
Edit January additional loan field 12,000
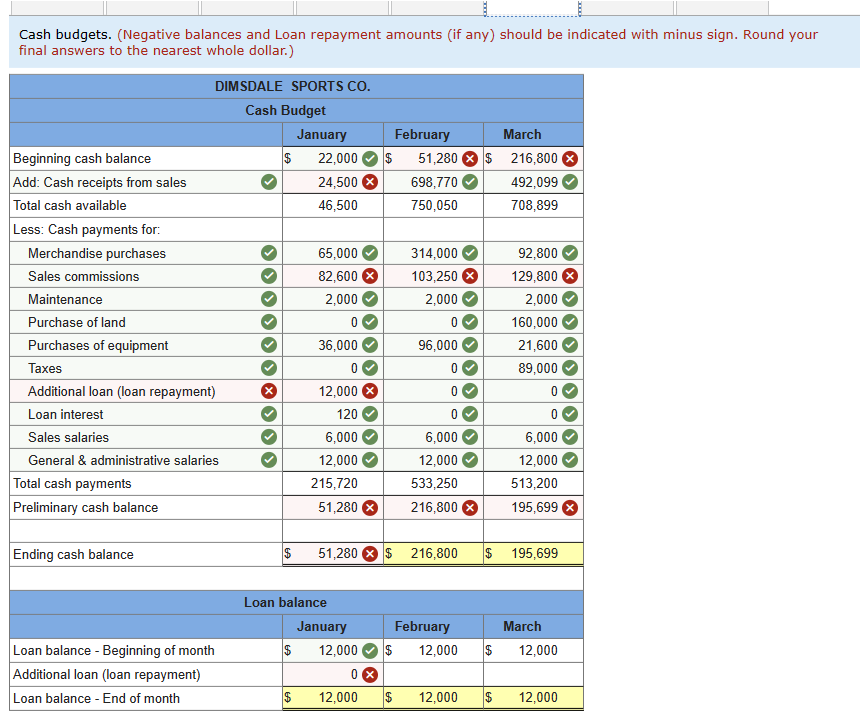(x=332, y=391)
